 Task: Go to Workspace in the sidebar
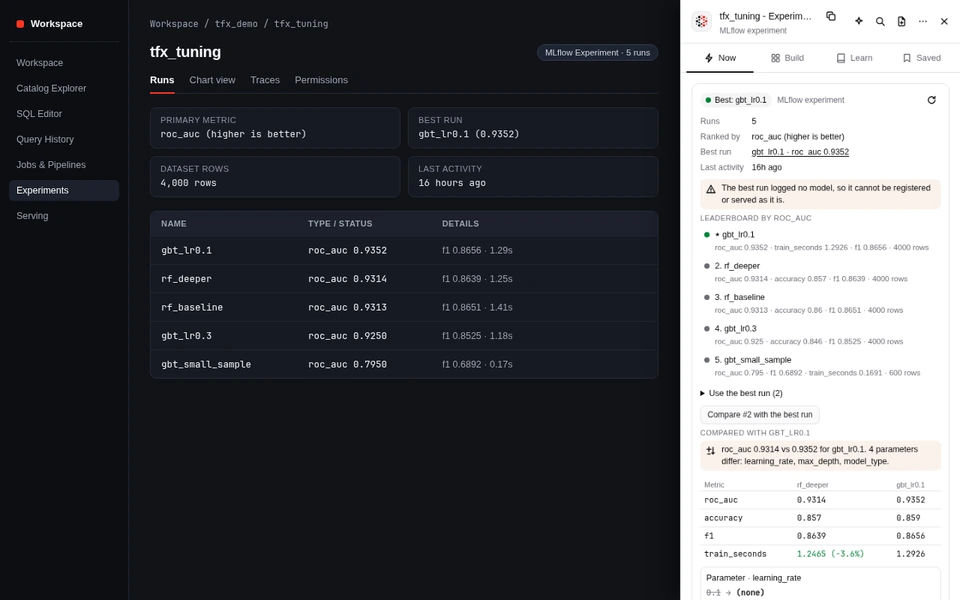(x=64, y=63)
